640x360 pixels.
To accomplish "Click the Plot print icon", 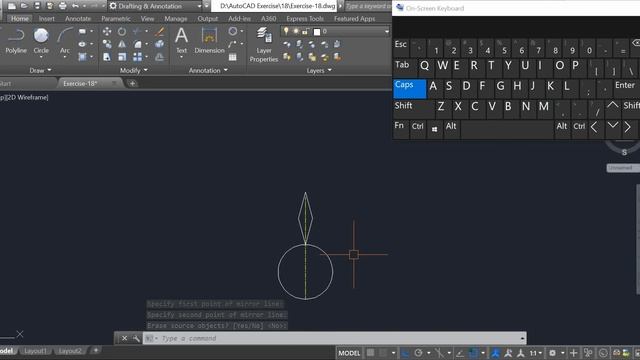I will [62, 6].
